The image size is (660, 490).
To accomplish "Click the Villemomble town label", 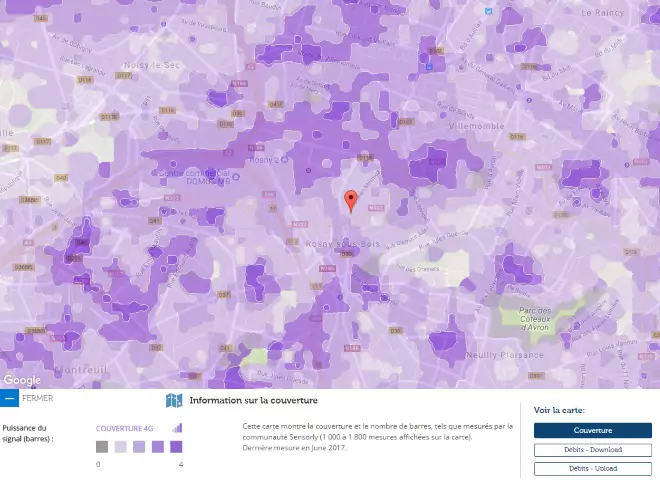I will click(476, 126).
